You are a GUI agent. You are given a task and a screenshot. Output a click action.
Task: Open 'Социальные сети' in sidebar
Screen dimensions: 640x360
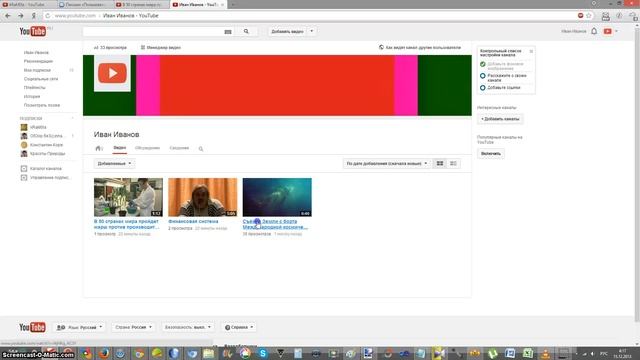[x=41, y=79]
